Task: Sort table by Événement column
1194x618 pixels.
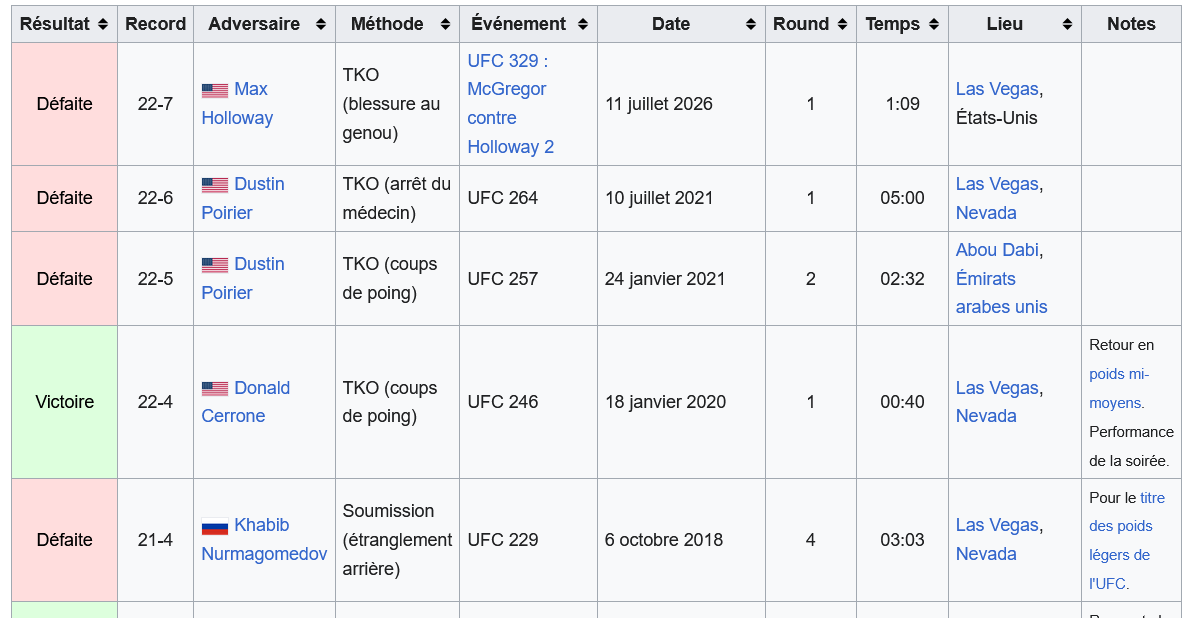Action: point(583,24)
